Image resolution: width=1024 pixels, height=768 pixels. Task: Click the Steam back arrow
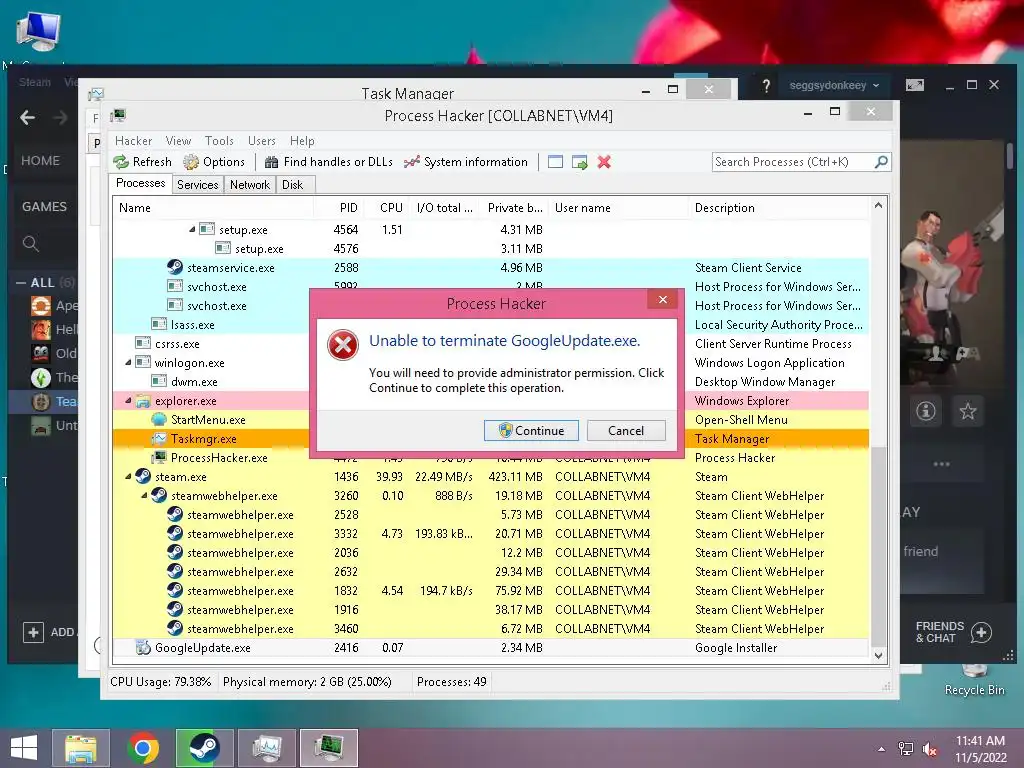(27, 118)
